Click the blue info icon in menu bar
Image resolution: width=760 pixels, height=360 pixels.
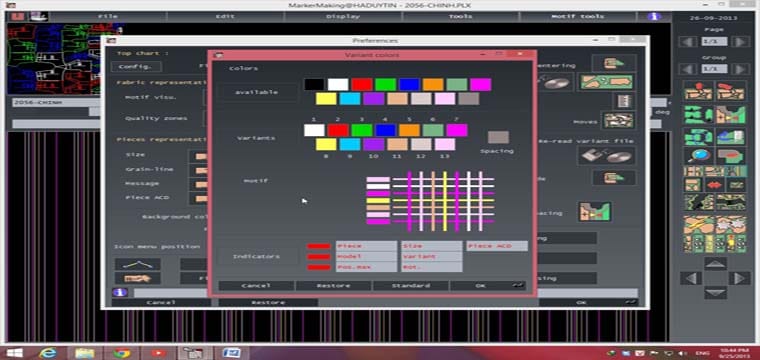click(x=654, y=16)
